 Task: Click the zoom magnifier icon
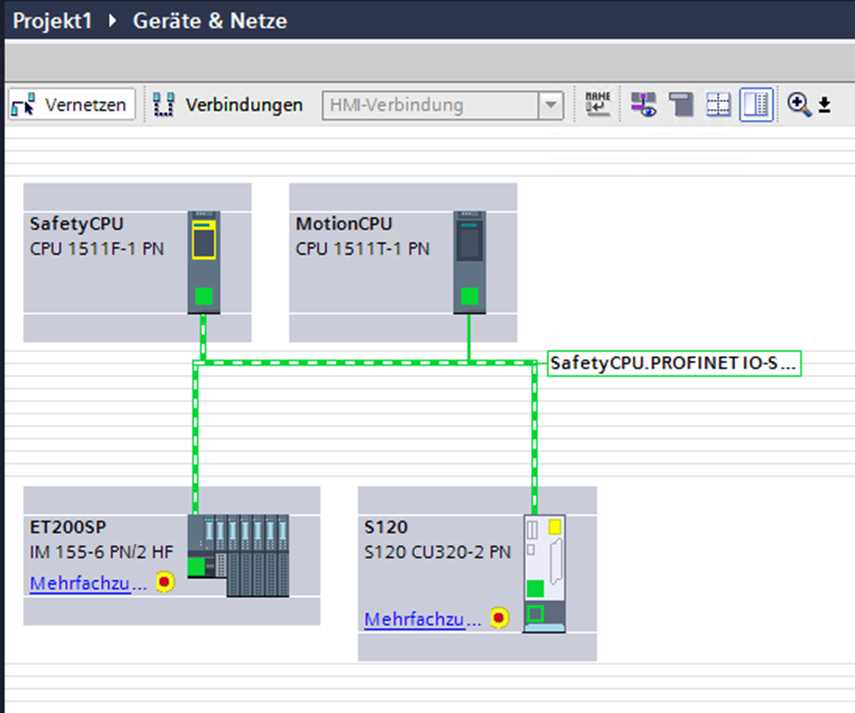[x=799, y=104]
